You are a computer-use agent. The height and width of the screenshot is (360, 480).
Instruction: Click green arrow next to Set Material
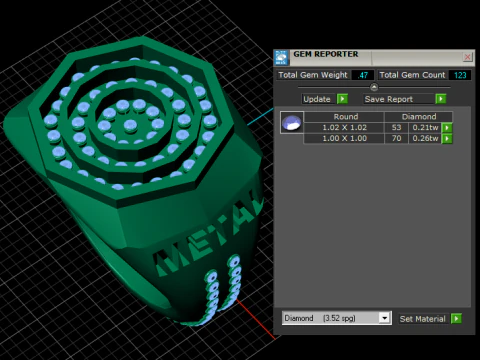click(x=456, y=319)
